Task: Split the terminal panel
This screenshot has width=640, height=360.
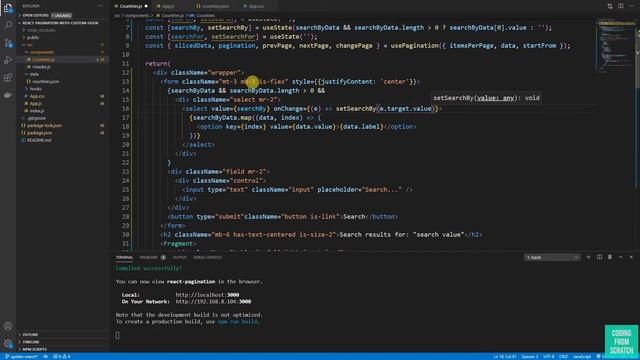Action: pyautogui.click(x=599, y=257)
